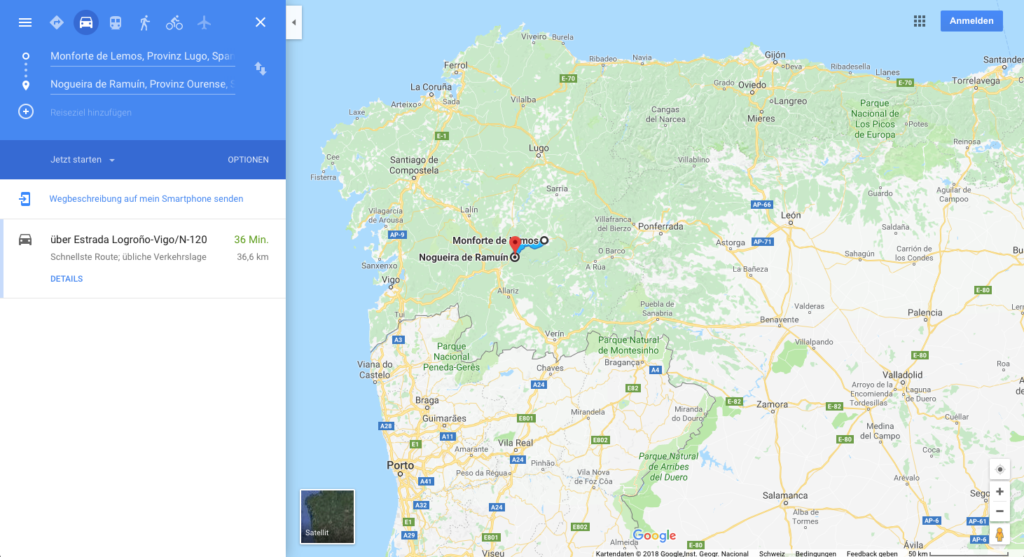This screenshot has height=557, width=1024.
Task: Activate the driving mode car icon
Action: coord(86,22)
